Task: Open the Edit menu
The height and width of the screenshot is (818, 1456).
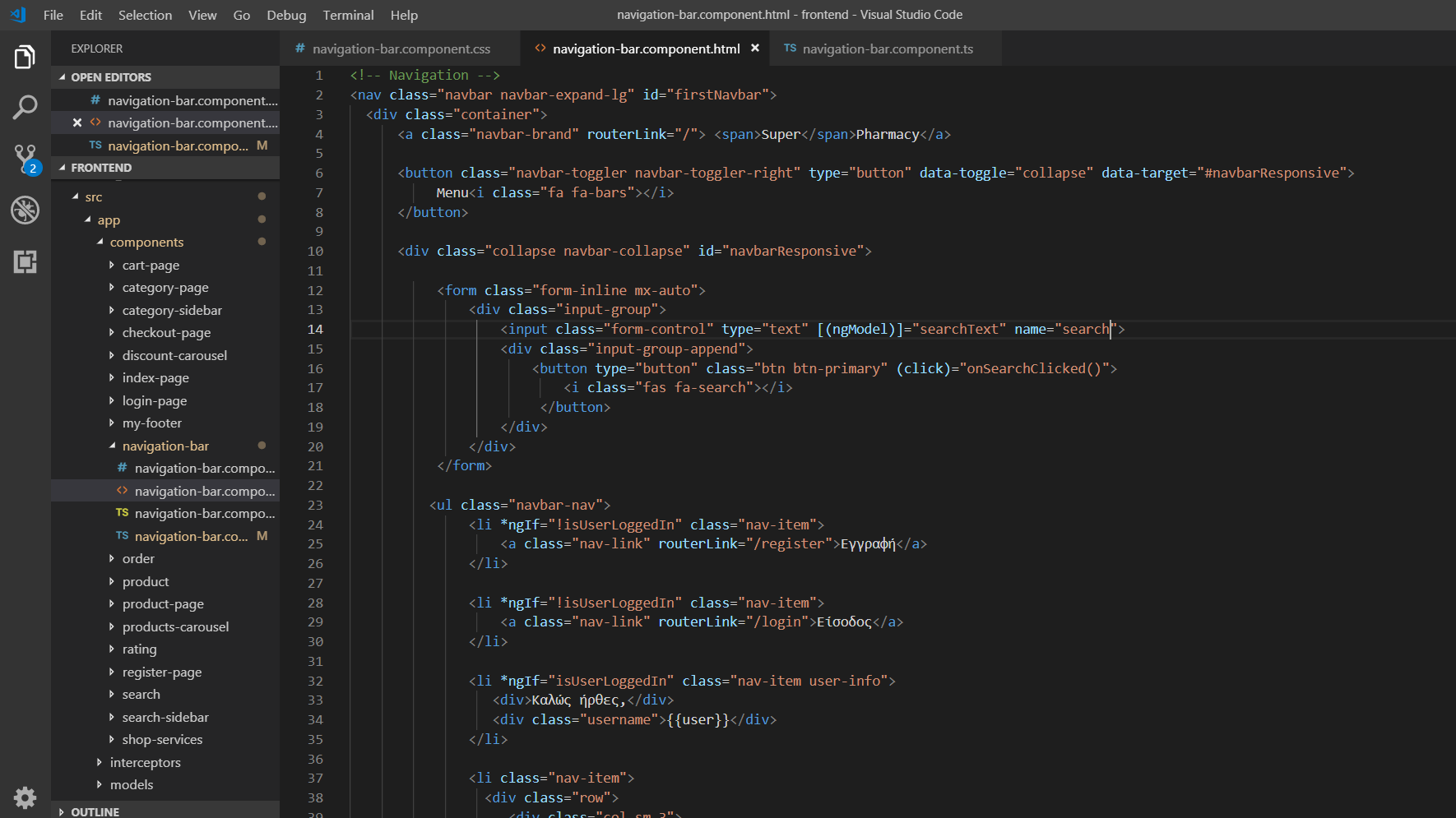Action: click(x=90, y=15)
